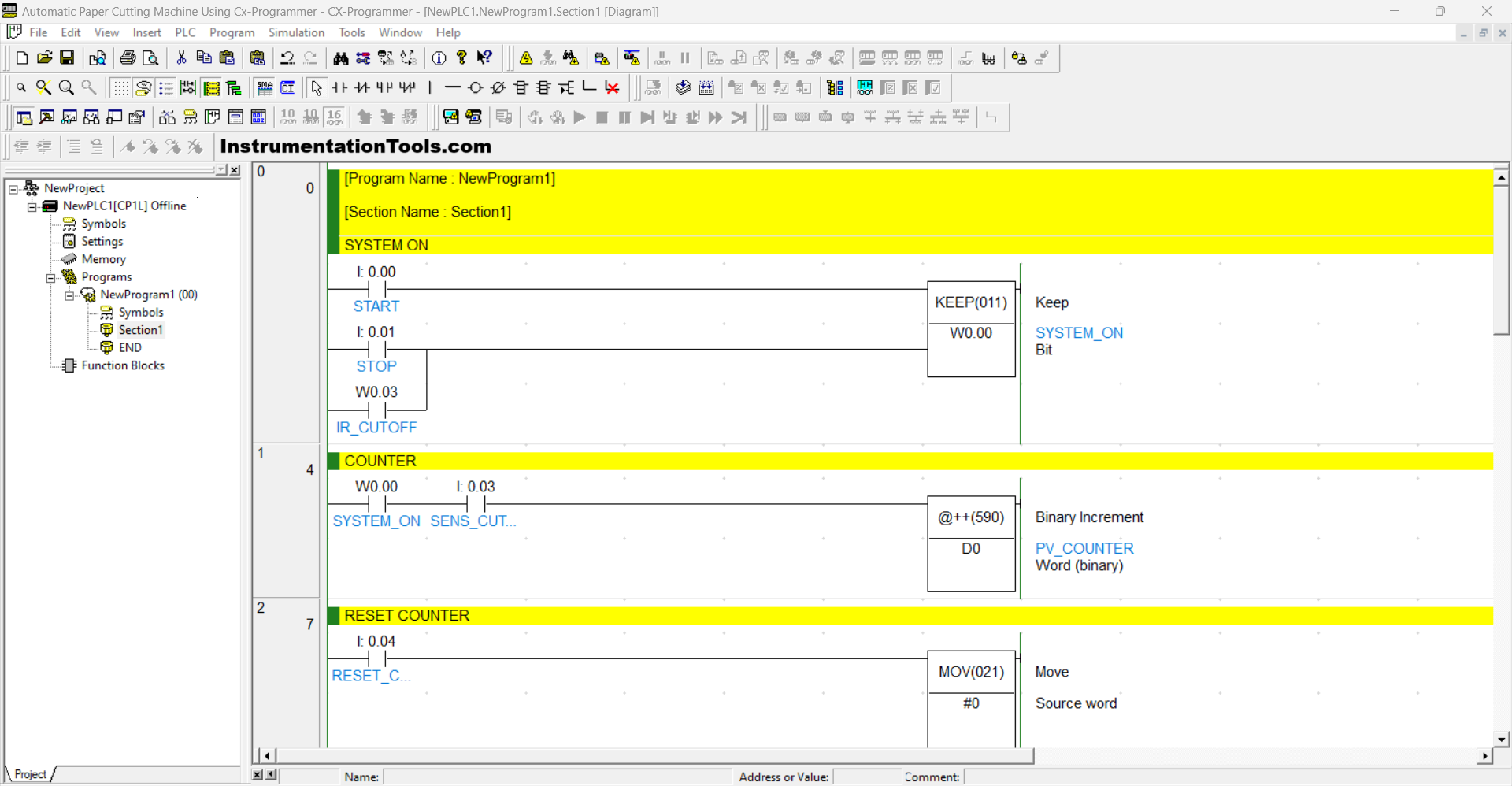
Task: Toggle the grid display button
Action: tap(120, 87)
